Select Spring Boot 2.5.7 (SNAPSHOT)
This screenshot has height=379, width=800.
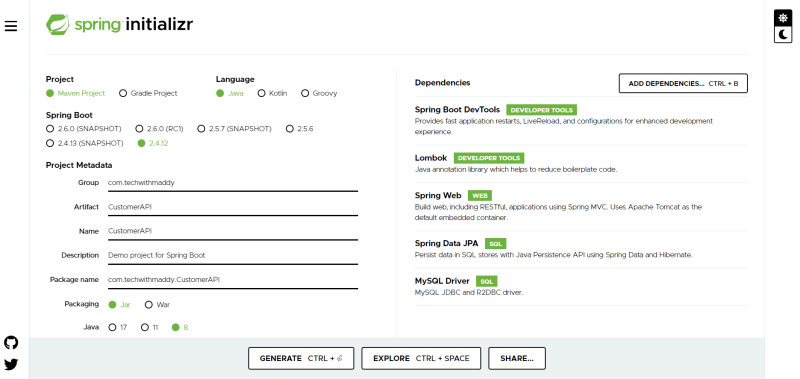point(235,129)
